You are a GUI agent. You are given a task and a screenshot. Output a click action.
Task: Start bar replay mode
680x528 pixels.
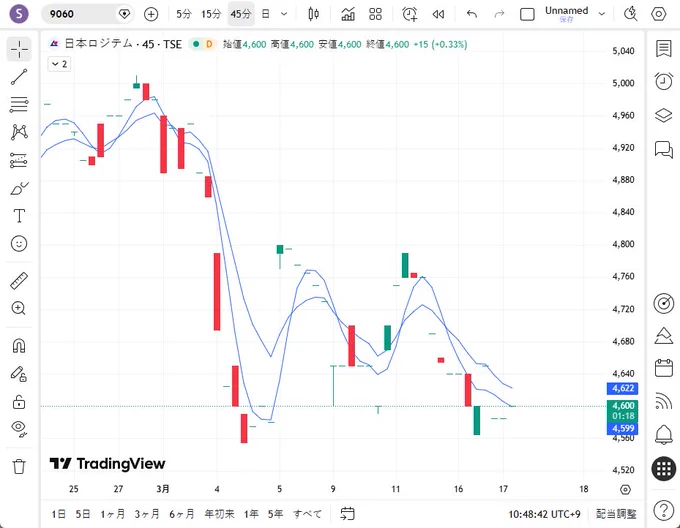pyautogui.click(x=438, y=14)
